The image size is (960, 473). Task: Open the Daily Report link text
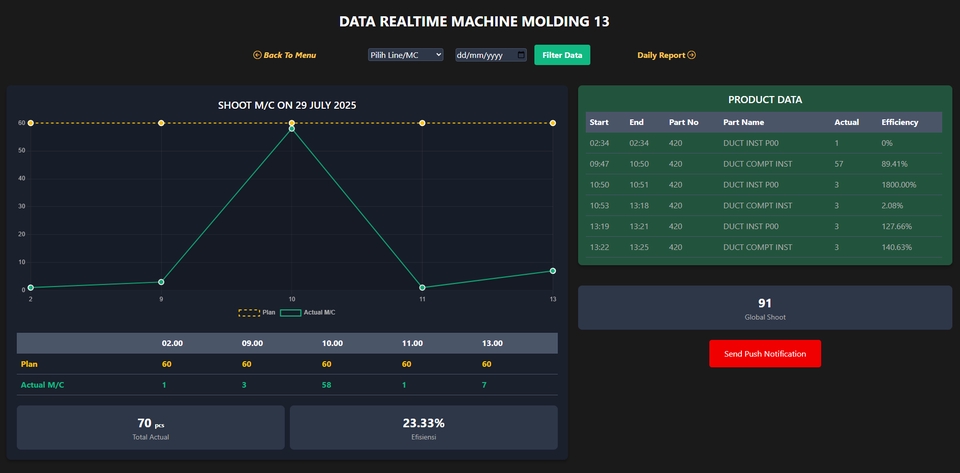pyautogui.click(x=661, y=55)
